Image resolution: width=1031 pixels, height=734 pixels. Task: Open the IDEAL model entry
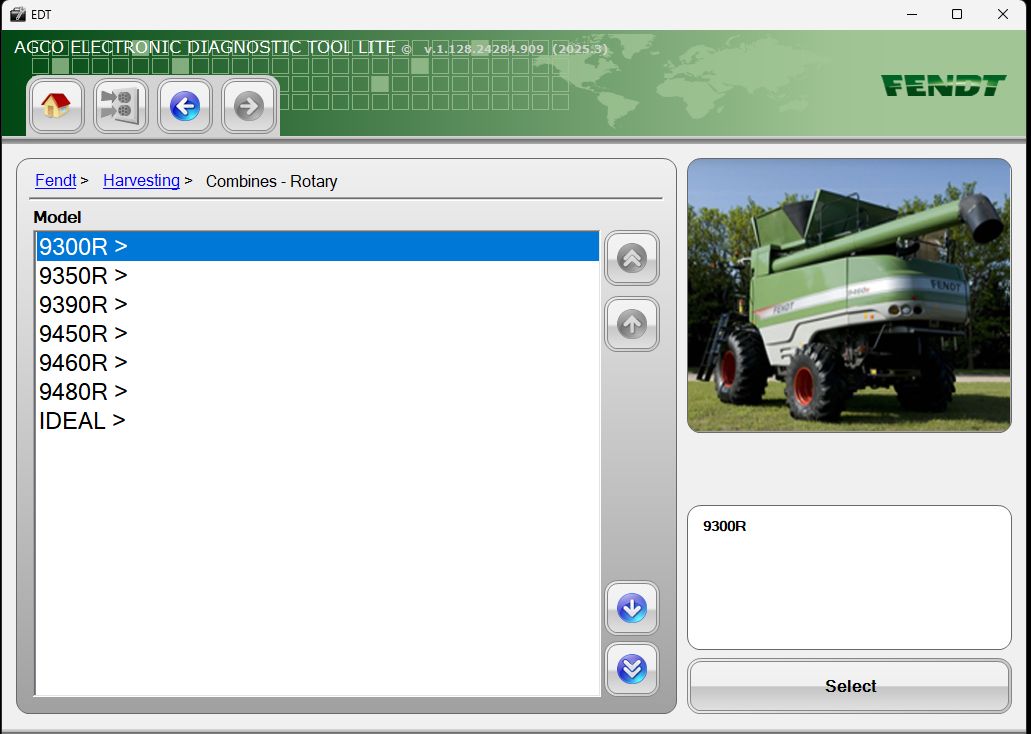[318, 420]
